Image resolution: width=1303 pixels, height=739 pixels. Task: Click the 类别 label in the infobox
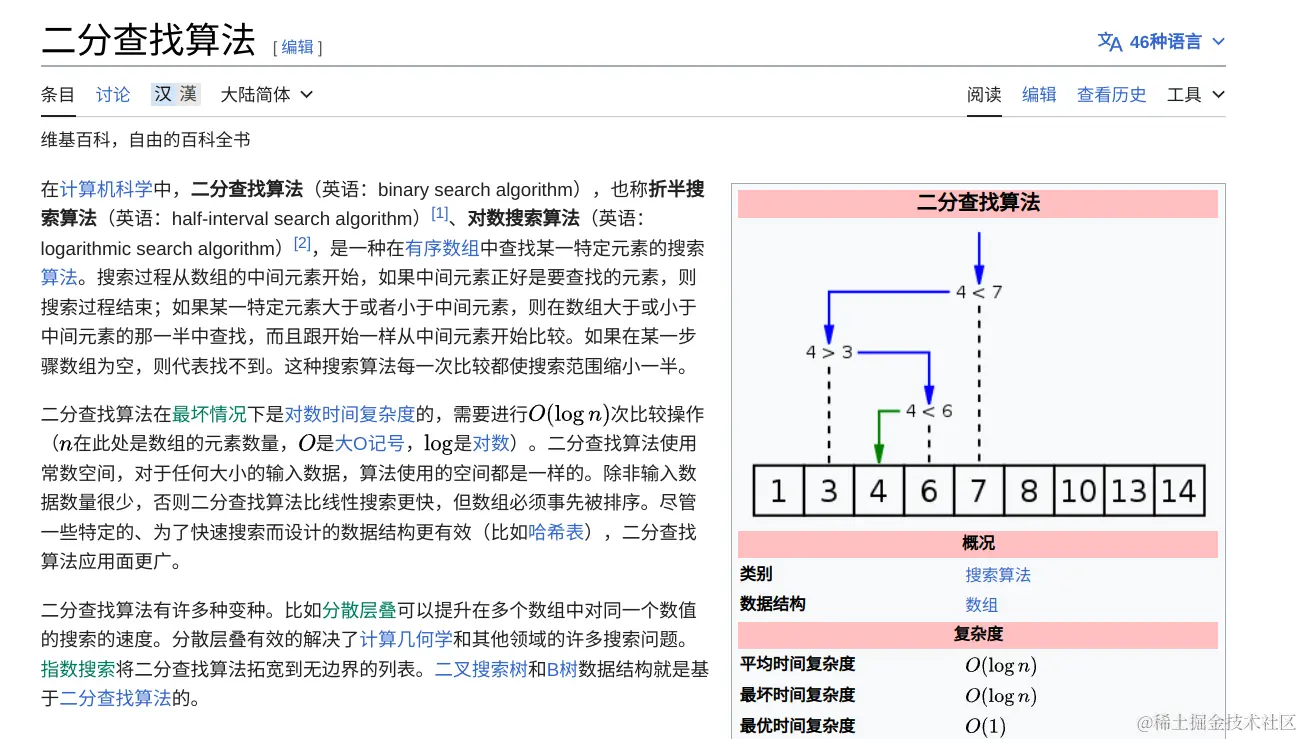tap(756, 574)
